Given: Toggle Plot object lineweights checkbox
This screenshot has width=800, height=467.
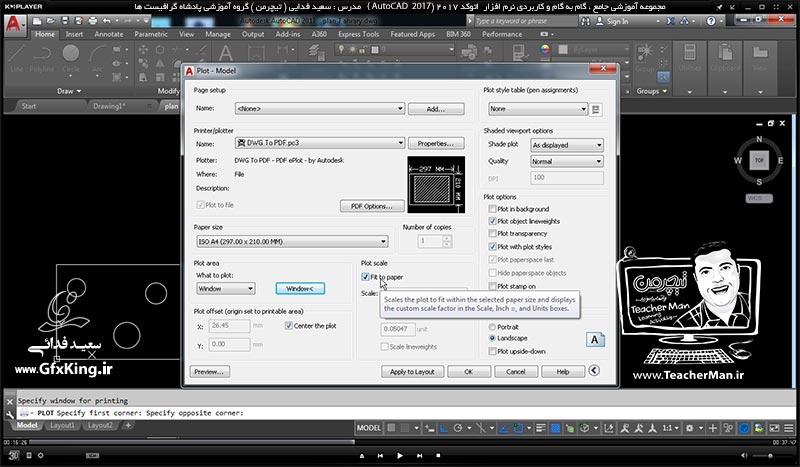Looking at the screenshot, I should [x=492, y=221].
